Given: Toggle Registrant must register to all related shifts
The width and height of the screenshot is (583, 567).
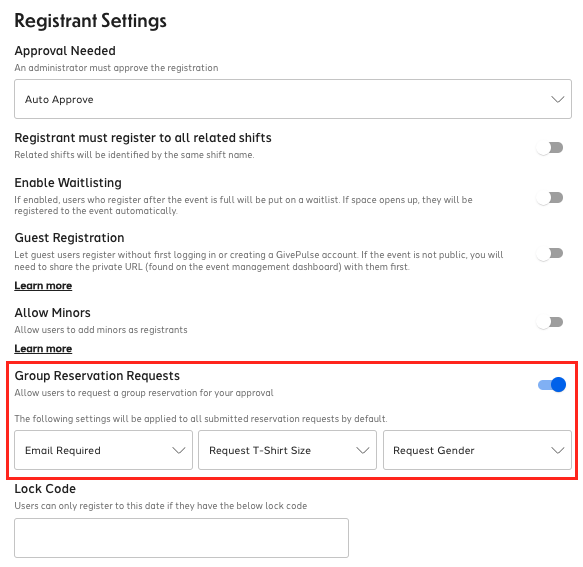Looking at the screenshot, I should click(550, 148).
